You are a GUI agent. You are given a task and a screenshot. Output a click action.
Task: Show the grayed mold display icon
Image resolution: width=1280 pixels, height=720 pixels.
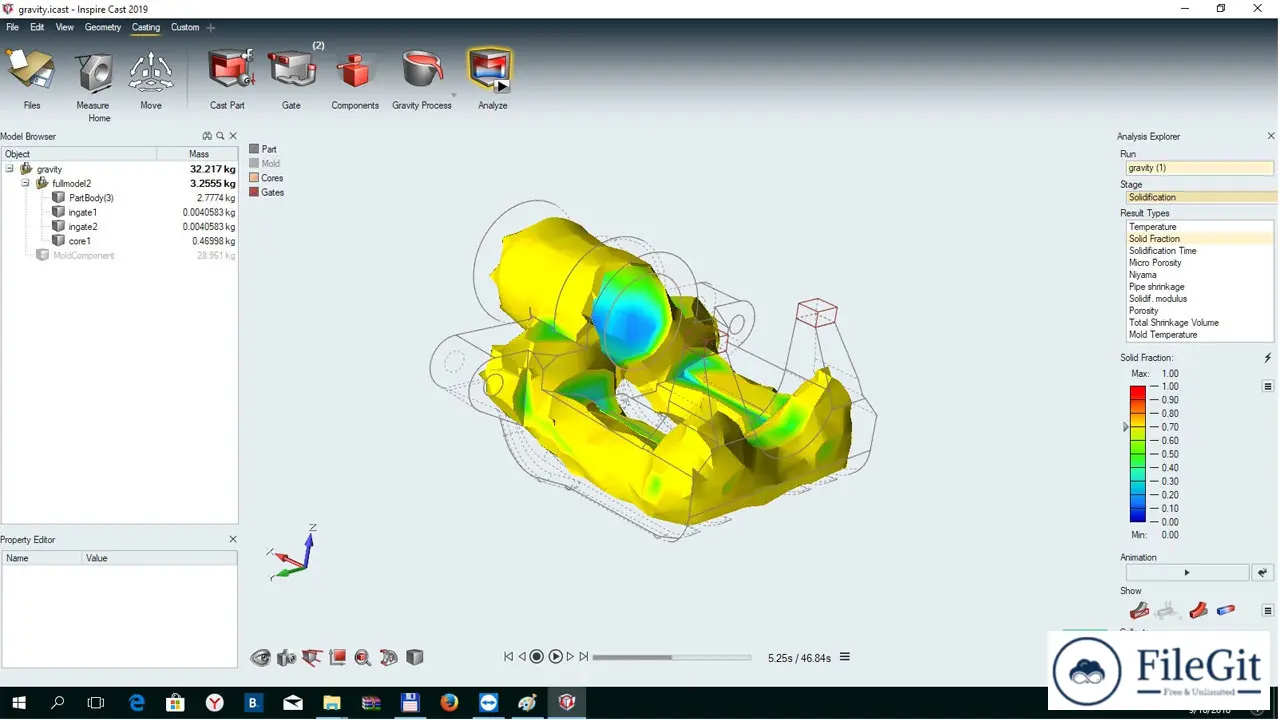coord(1167,610)
